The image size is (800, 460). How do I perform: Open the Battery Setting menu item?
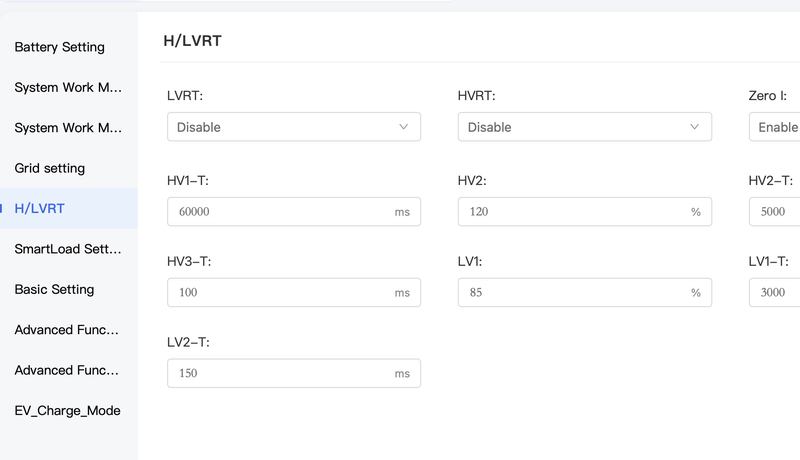coord(68,47)
